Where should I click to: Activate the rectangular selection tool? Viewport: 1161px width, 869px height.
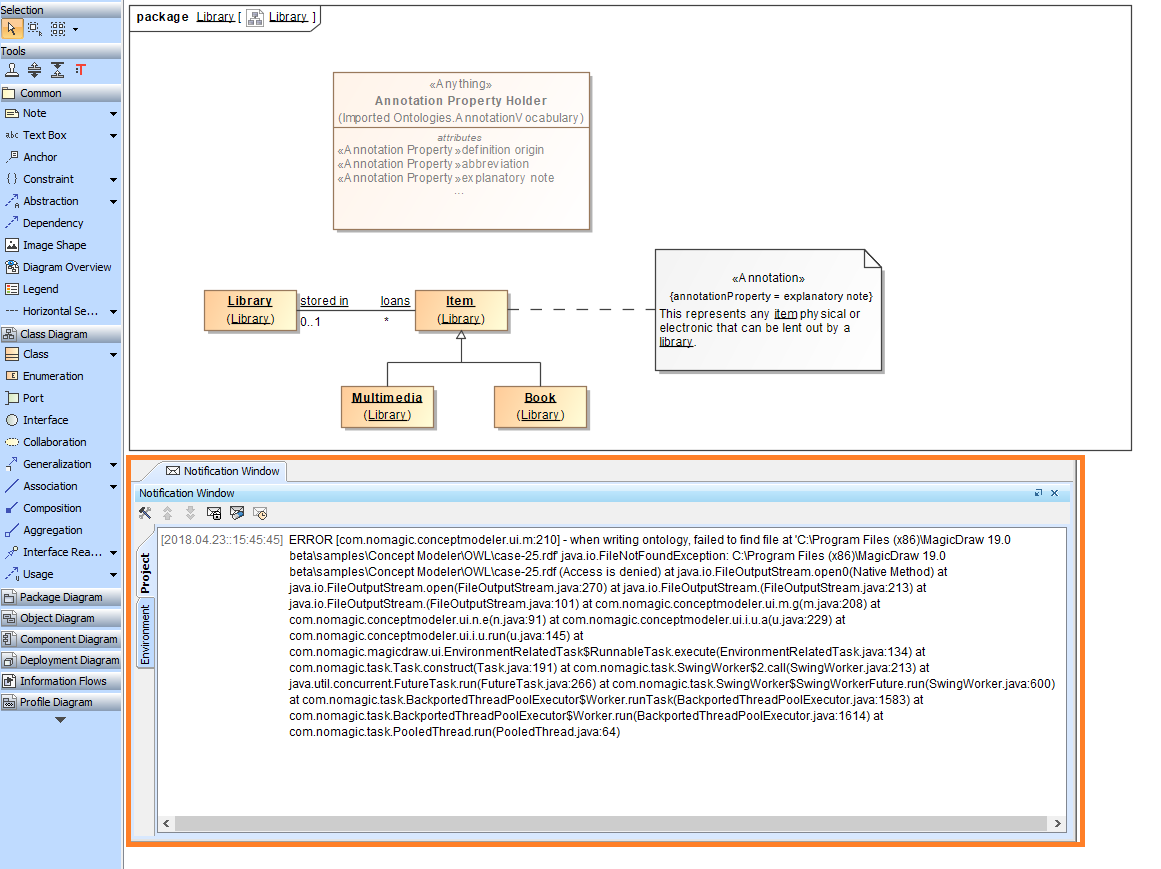click(34, 28)
